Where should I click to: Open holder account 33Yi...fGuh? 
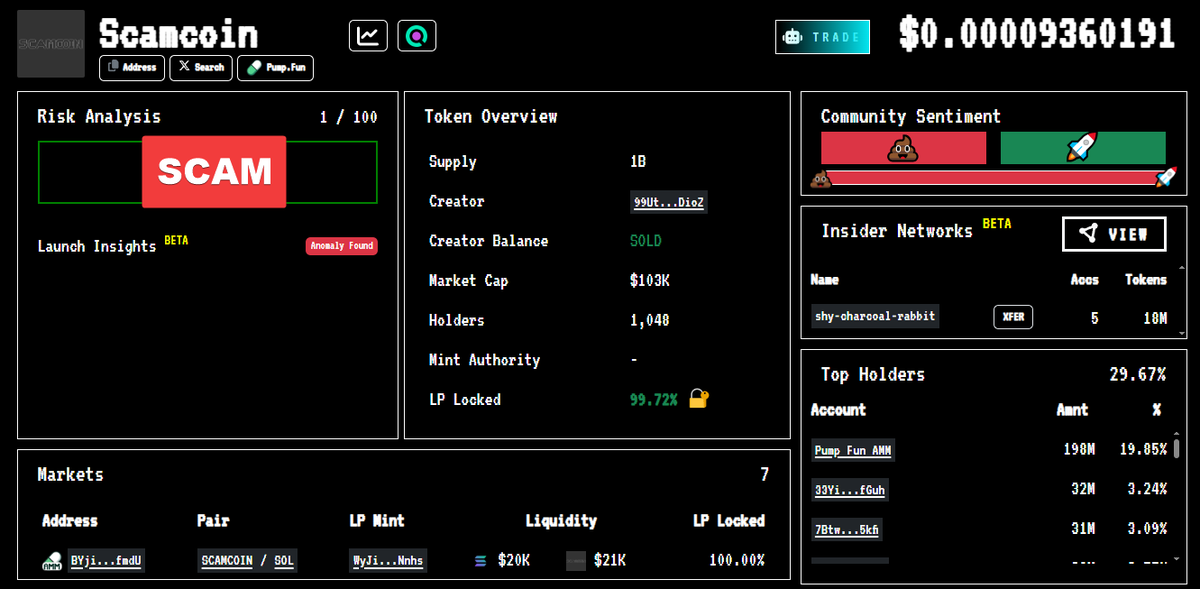tap(849, 490)
